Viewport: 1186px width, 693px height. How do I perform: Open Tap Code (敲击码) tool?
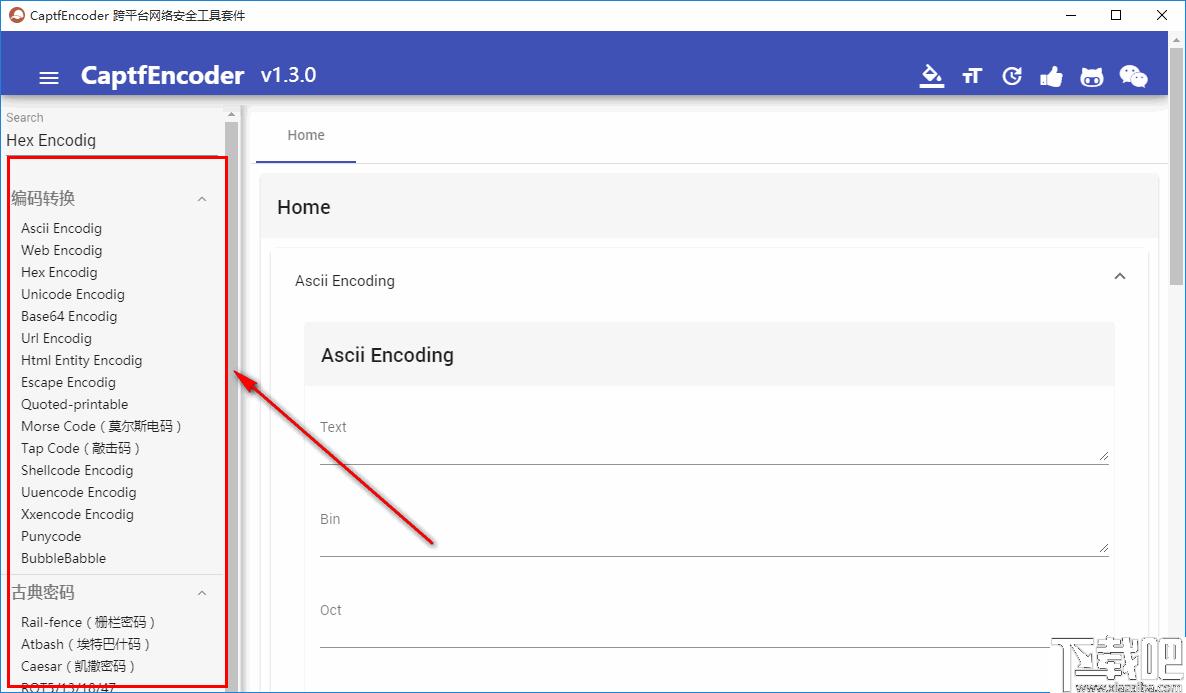tap(80, 448)
